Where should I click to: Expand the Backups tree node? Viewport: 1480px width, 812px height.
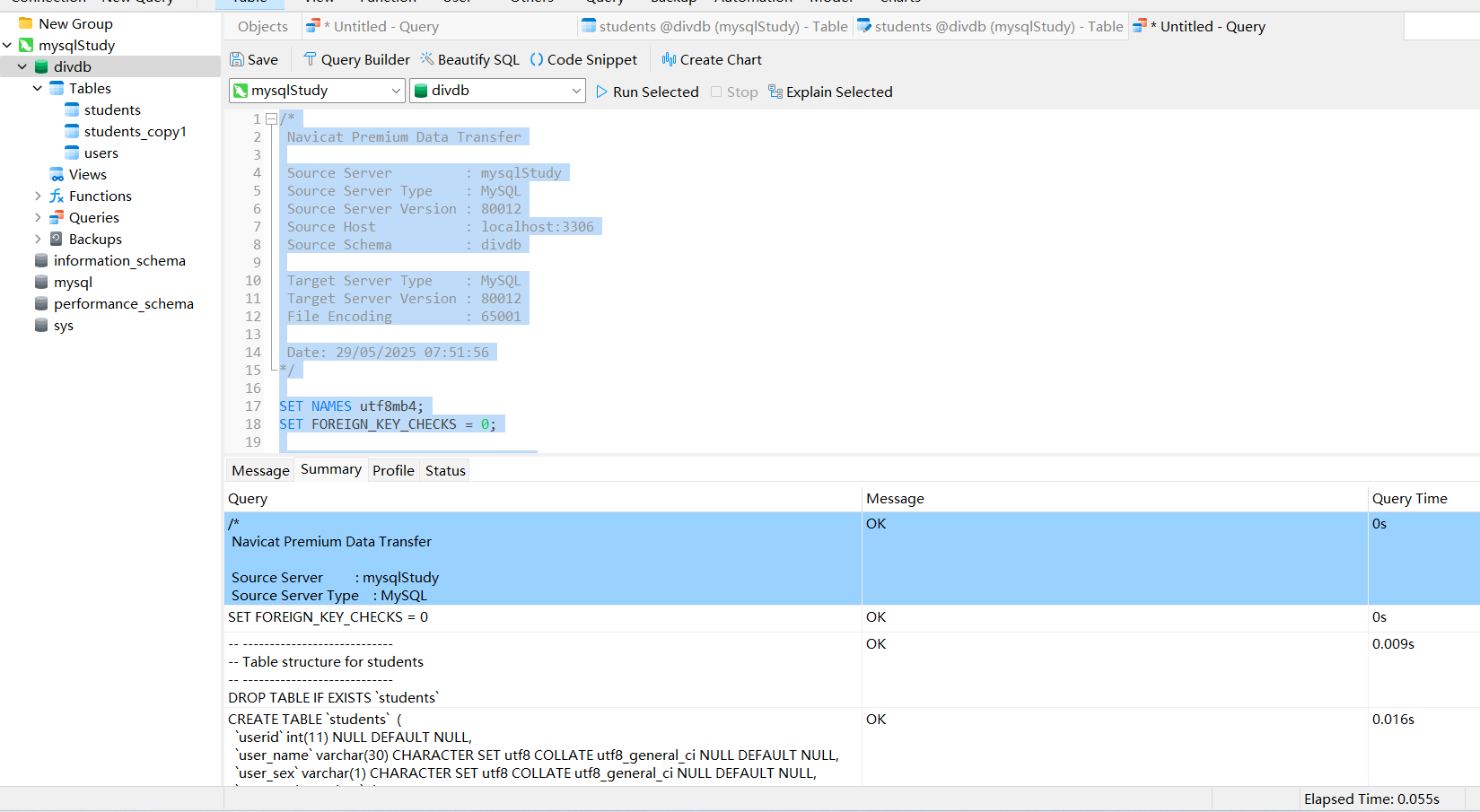tap(38, 239)
